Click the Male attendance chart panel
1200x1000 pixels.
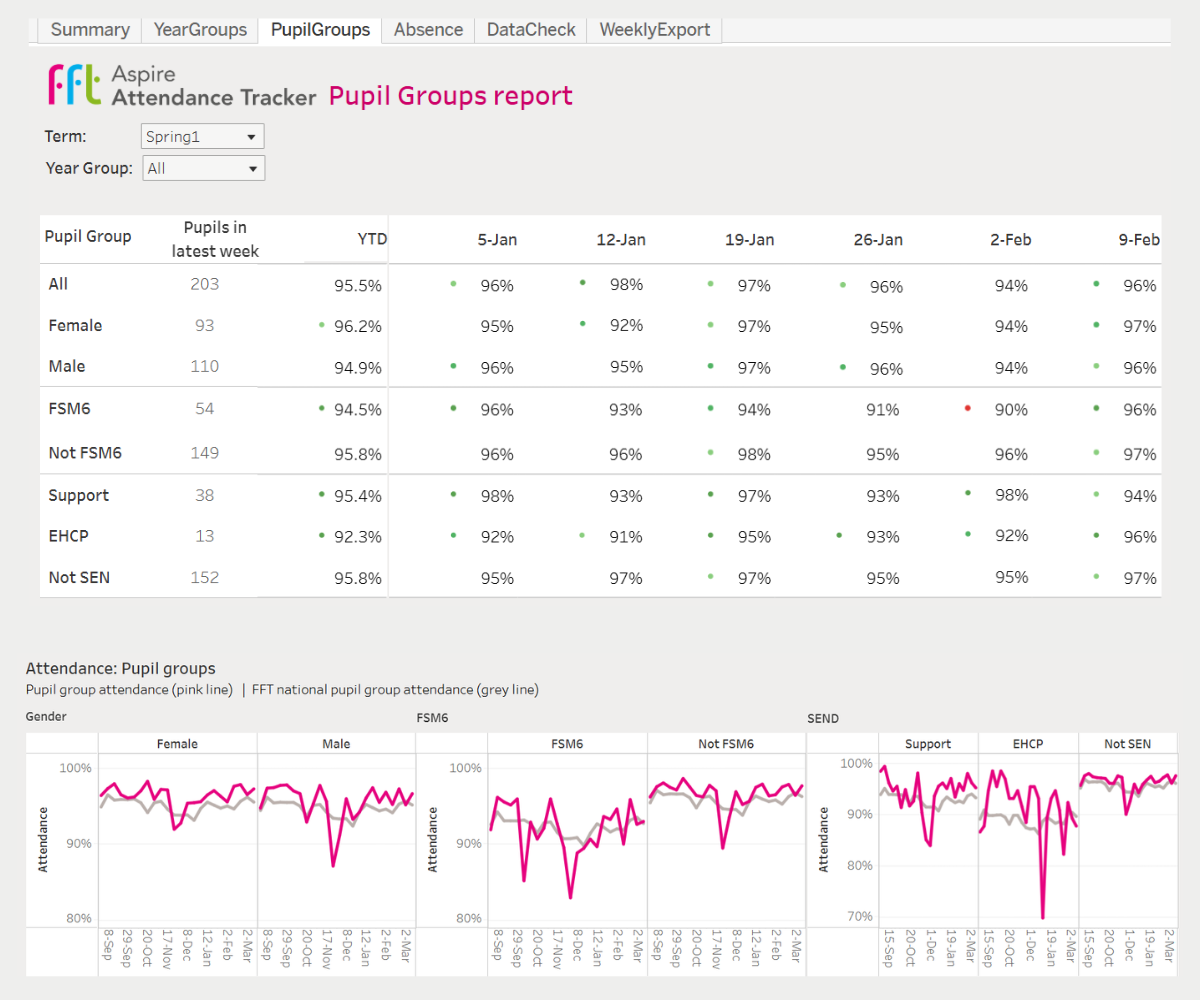[336, 840]
